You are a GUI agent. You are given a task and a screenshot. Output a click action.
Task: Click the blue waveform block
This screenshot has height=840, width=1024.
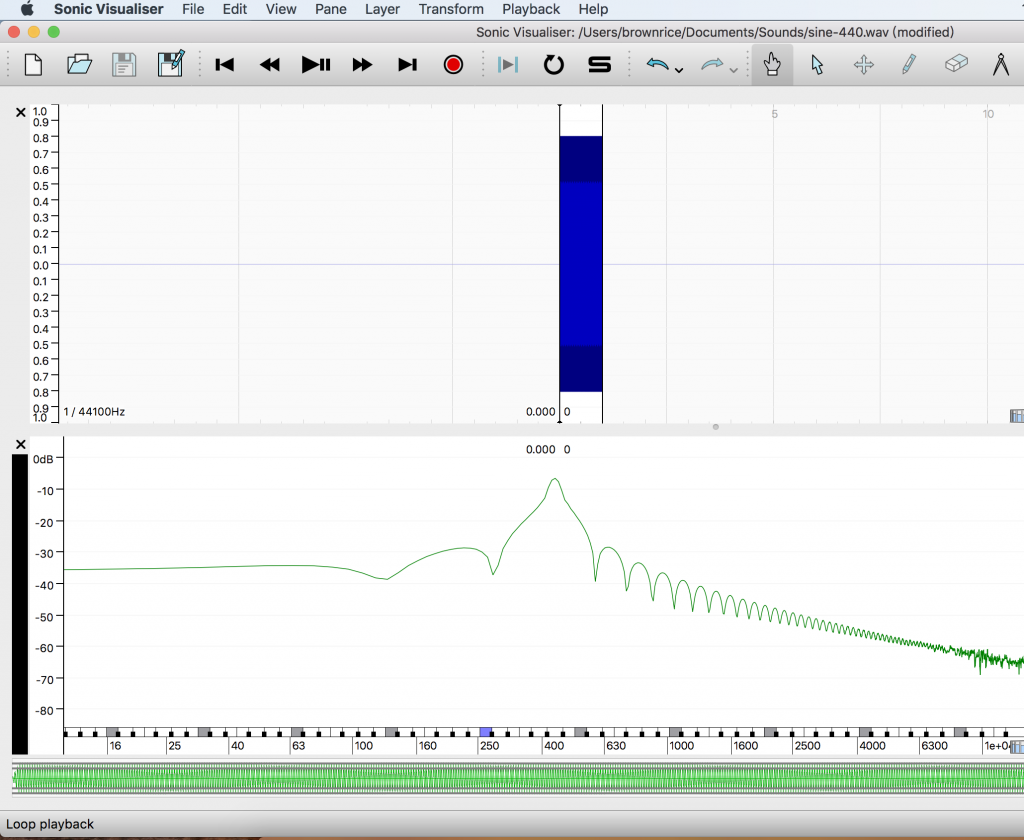click(x=581, y=264)
